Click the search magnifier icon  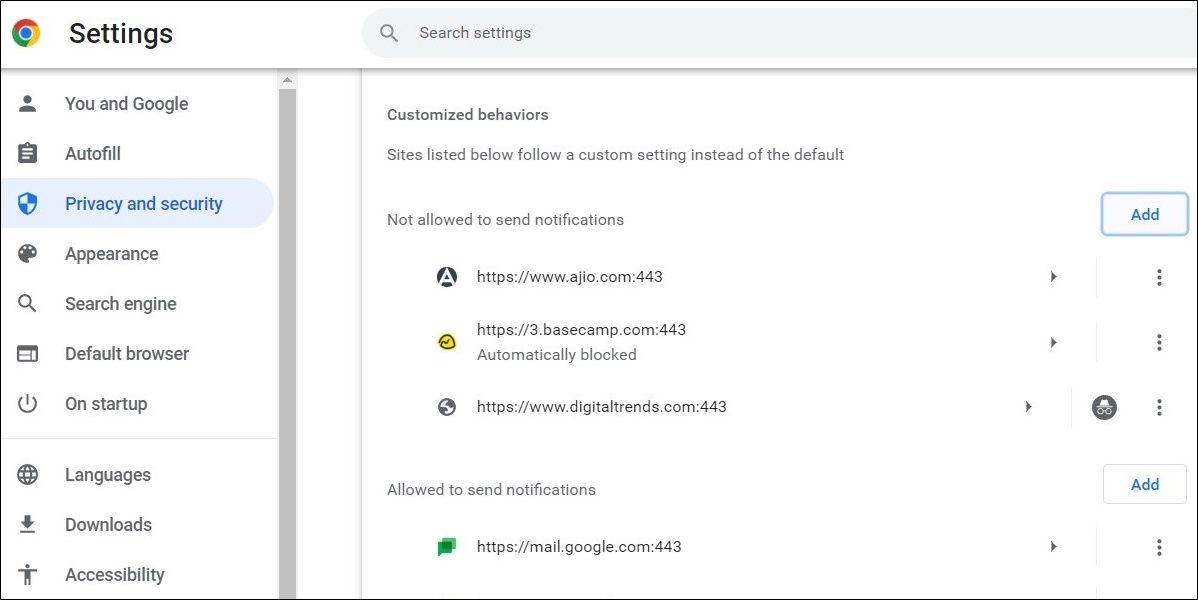(389, 33)
